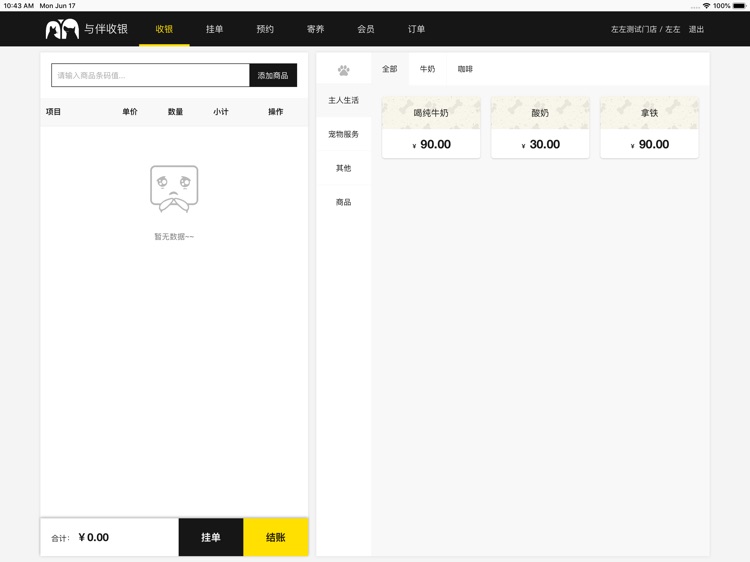Select the 商品 category
Screen dimensions: 750x562
(343, 202)
